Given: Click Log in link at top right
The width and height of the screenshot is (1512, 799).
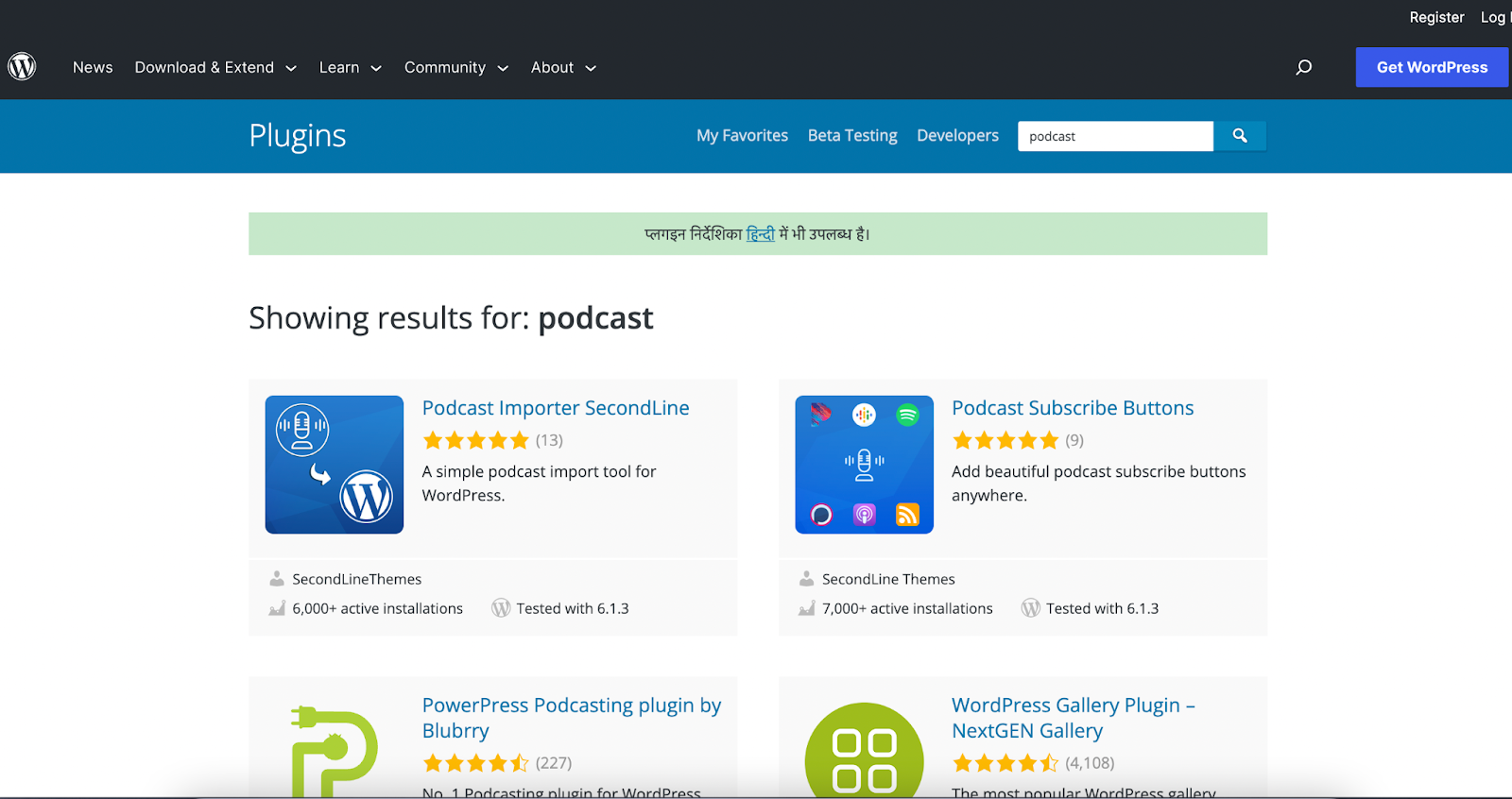Looking at the screenshot, I should pos(1495,17).
